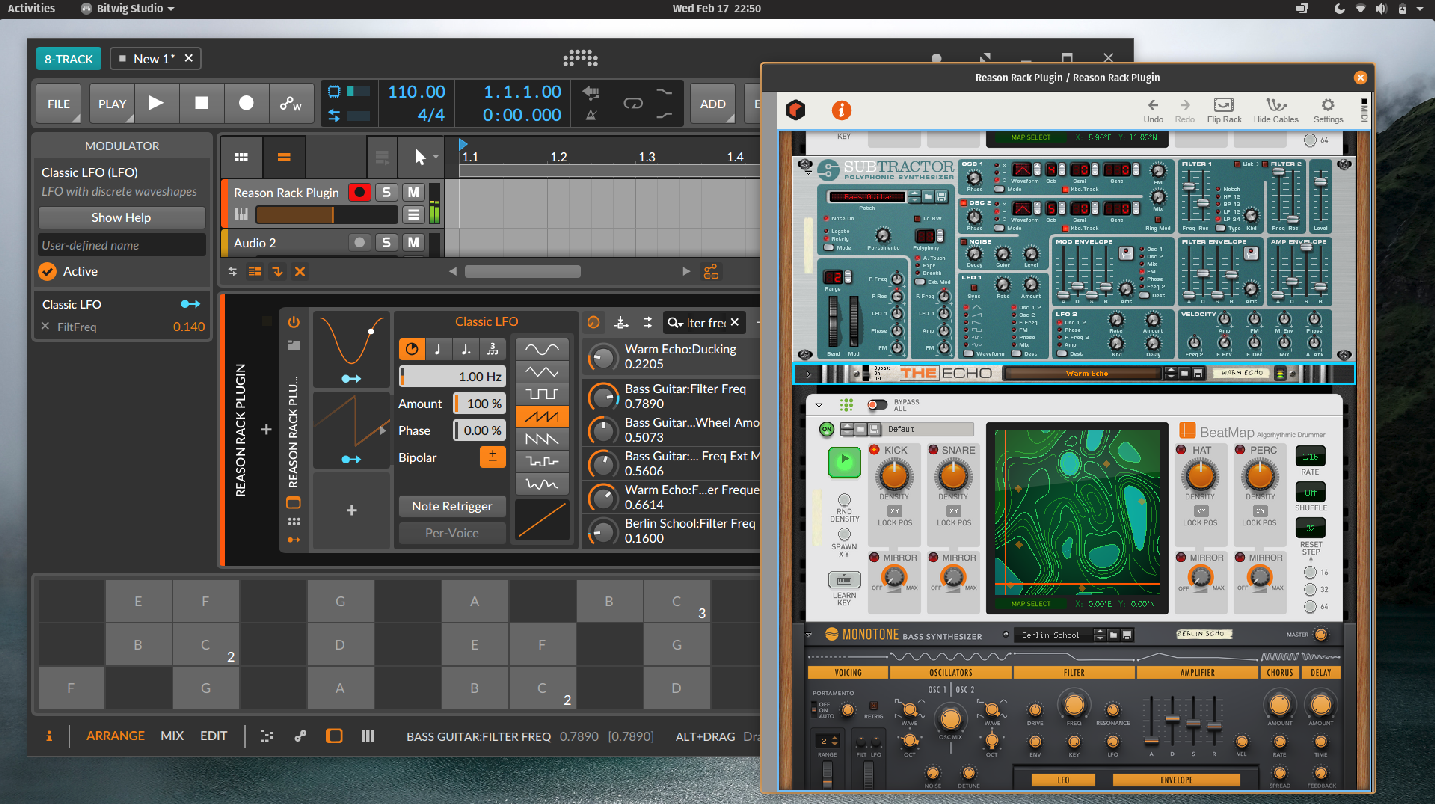The image size is (1435, 804).
Task: Toggle automation write button in transport
Action: coord(291,103)
